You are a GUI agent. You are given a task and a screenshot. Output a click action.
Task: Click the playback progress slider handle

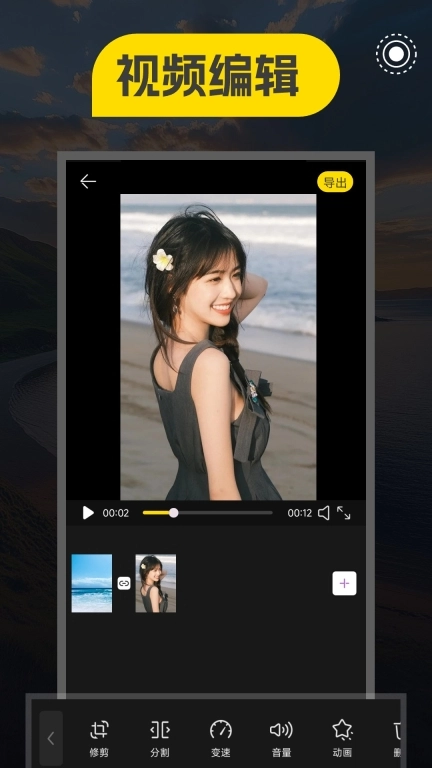[173, 513]
